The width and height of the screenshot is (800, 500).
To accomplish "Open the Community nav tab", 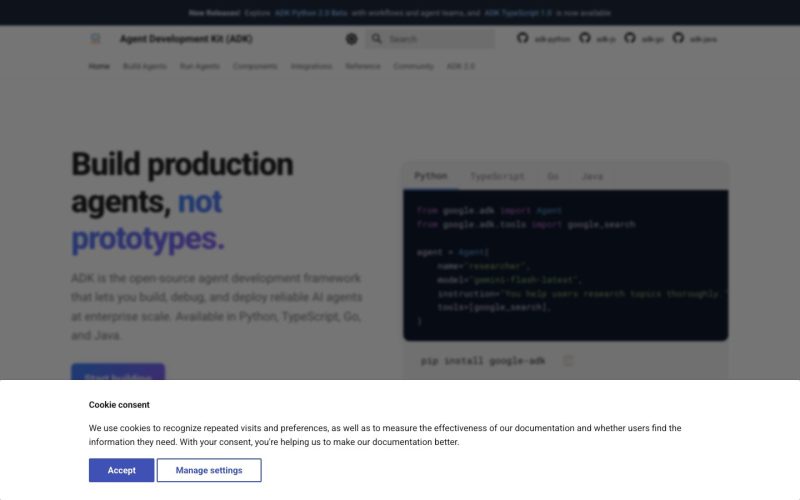I will 413,66.
